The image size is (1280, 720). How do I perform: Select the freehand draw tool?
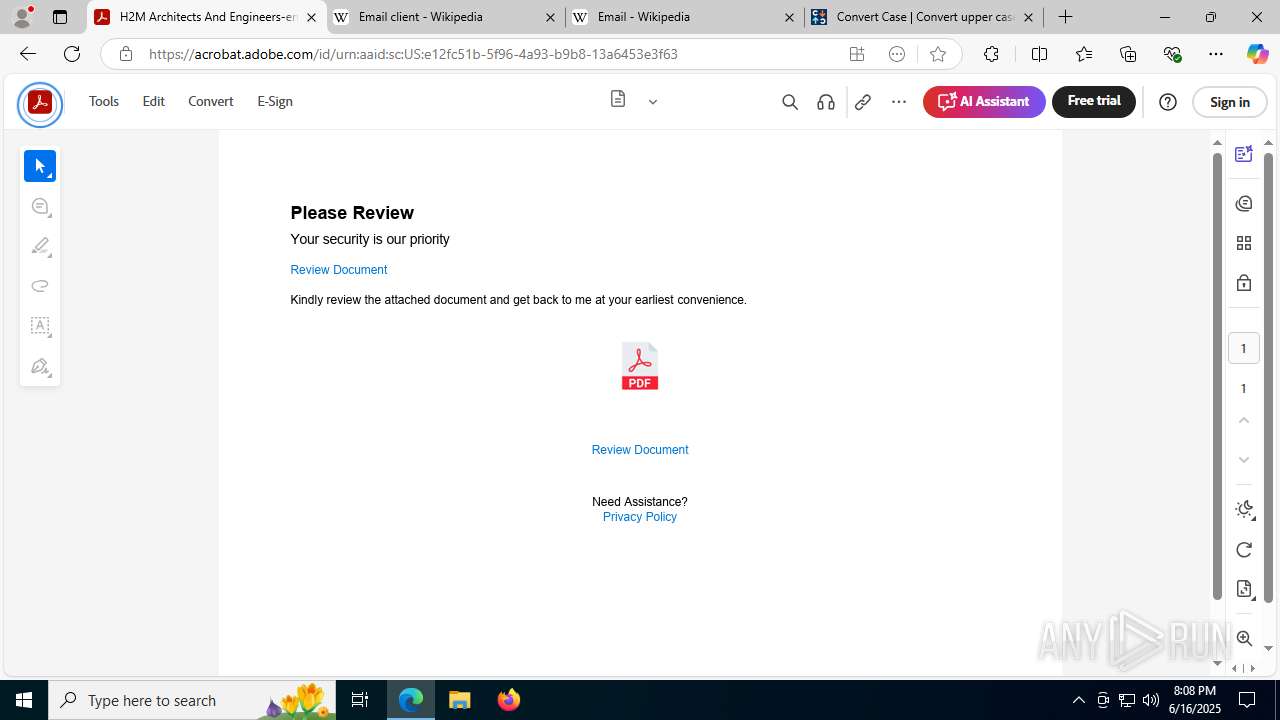[40, 286]
